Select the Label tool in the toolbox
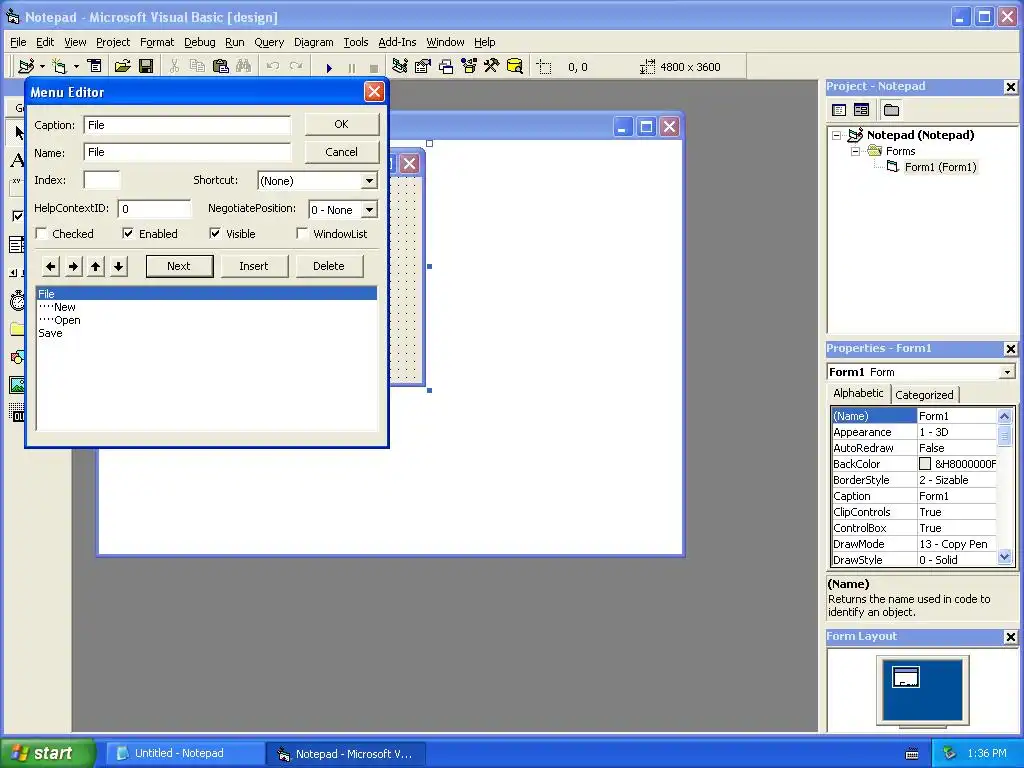Image resolution: width=1024 pixels, height=768 pixels. 18,160
